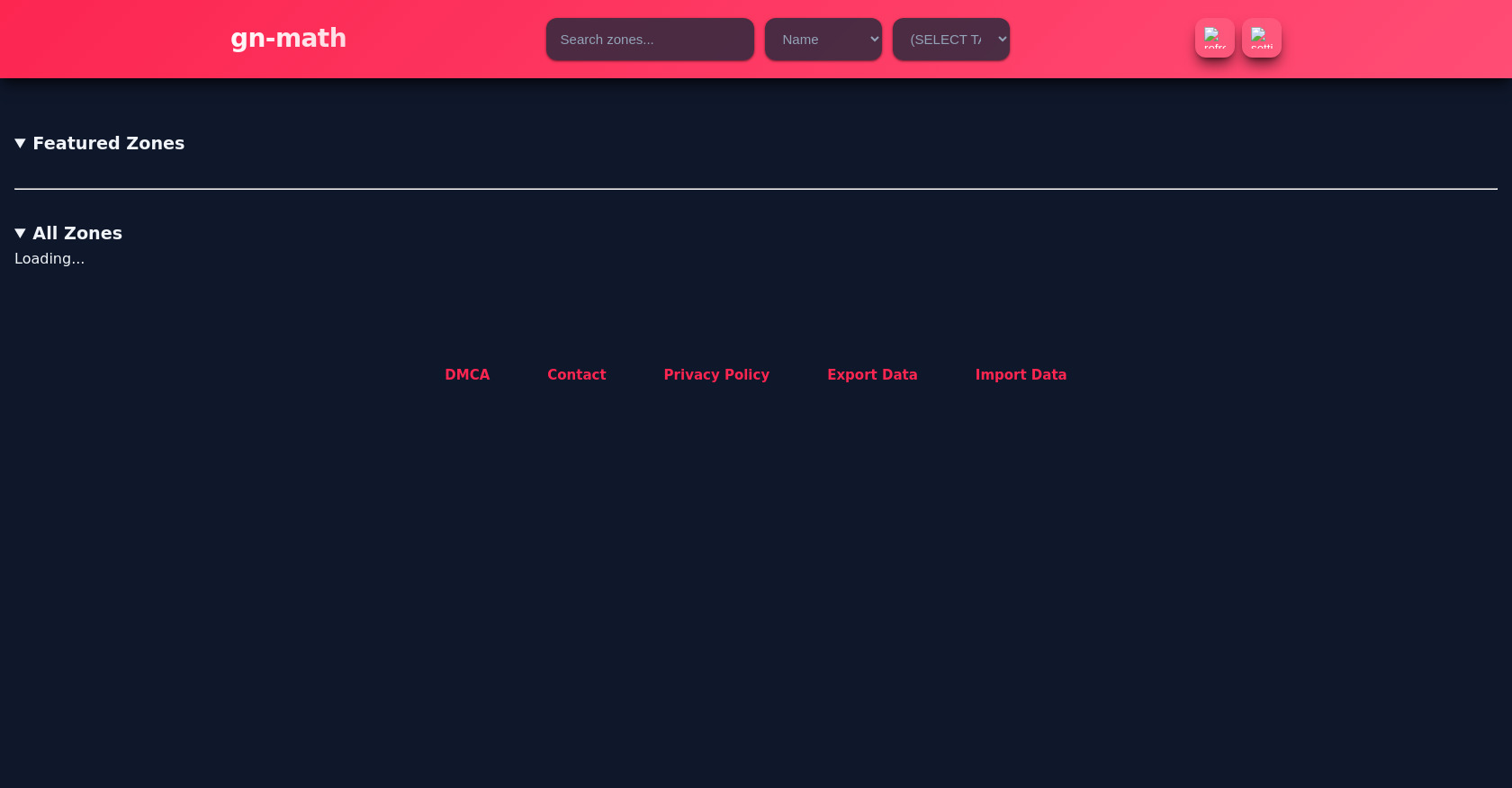Click the Loading... text under All Zones
The height and width of the screenshot is (788, 1512).
[49, 259]
